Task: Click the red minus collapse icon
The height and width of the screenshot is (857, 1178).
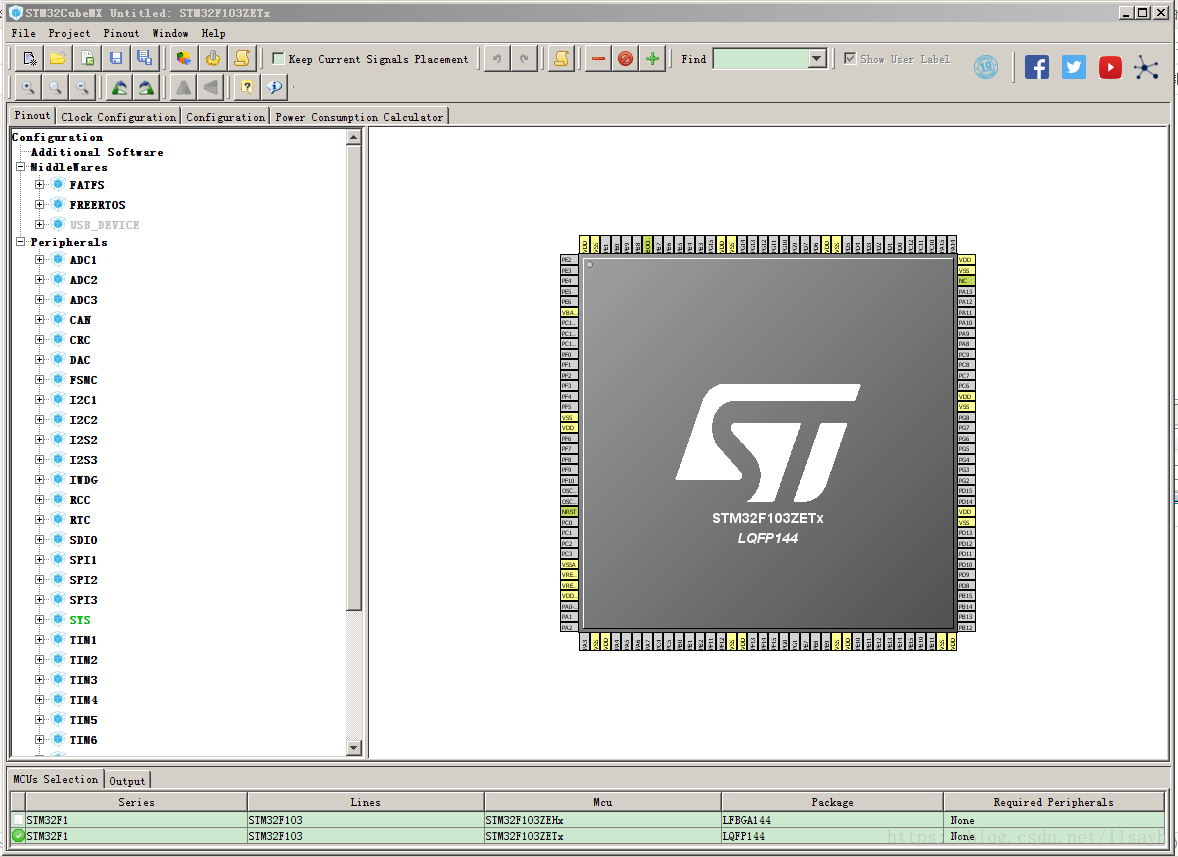Action: coord(598,59)
